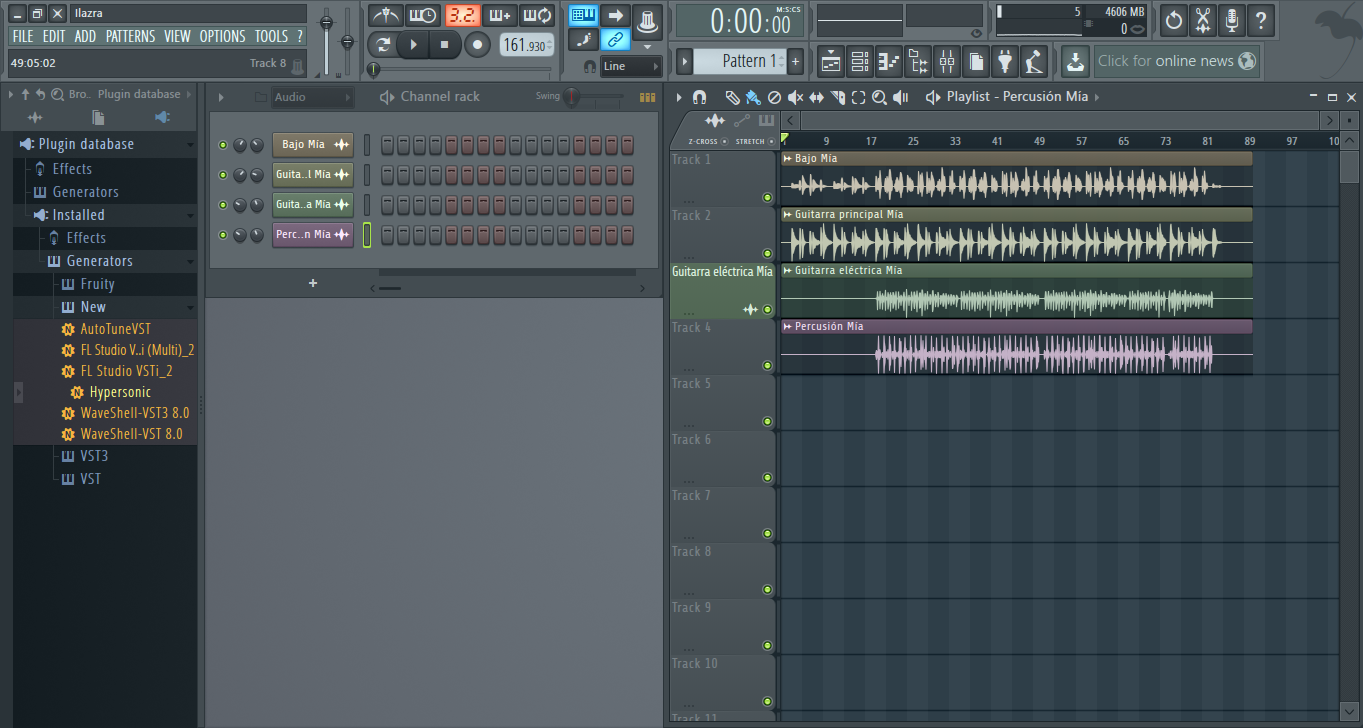The image size is (1363, 728).
Task: Toggle typing keyboard to piano mode
Action: click(x=584, y=15)
